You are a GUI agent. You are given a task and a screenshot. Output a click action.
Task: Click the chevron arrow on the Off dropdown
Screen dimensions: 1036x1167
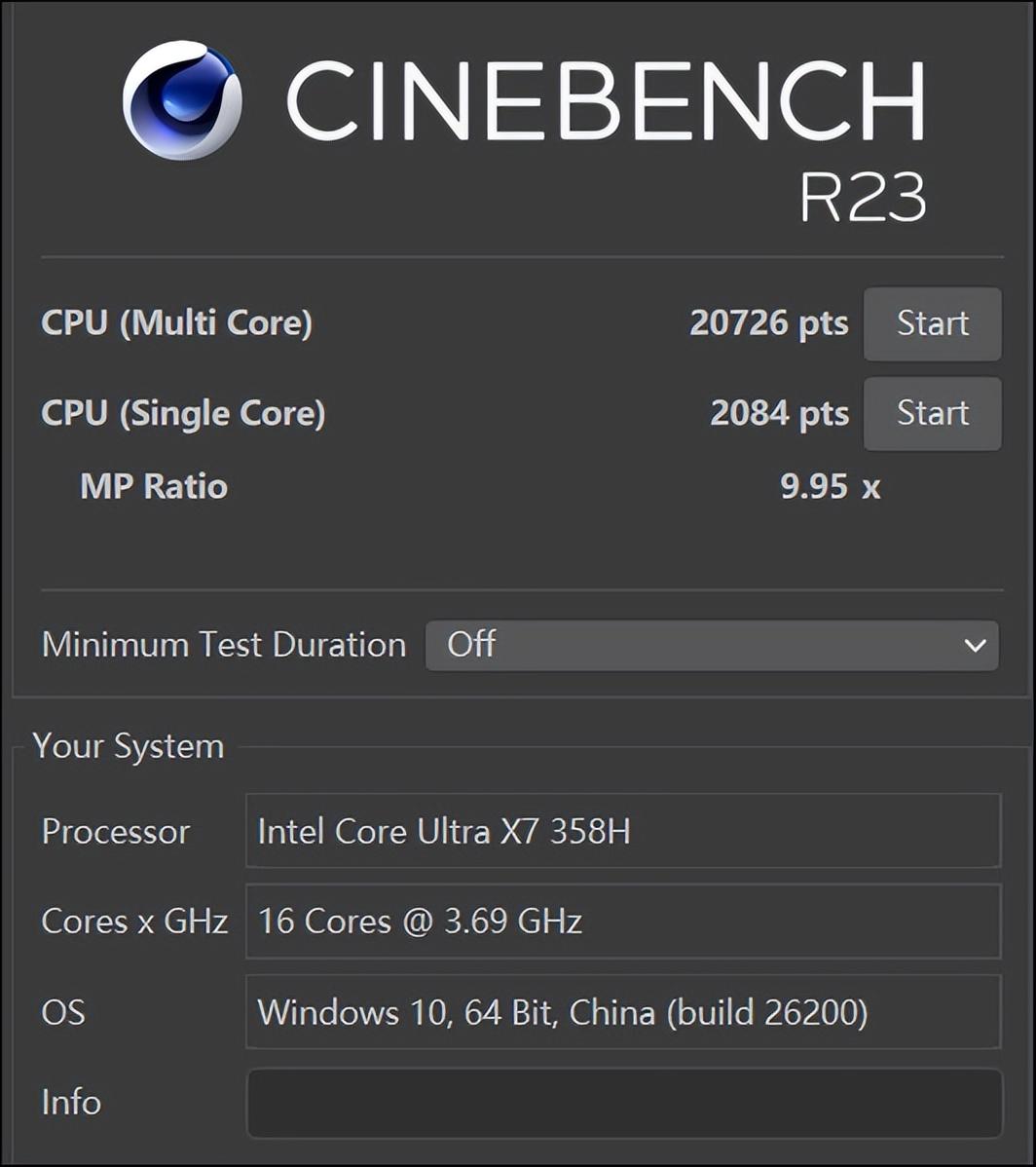point(975,645)
